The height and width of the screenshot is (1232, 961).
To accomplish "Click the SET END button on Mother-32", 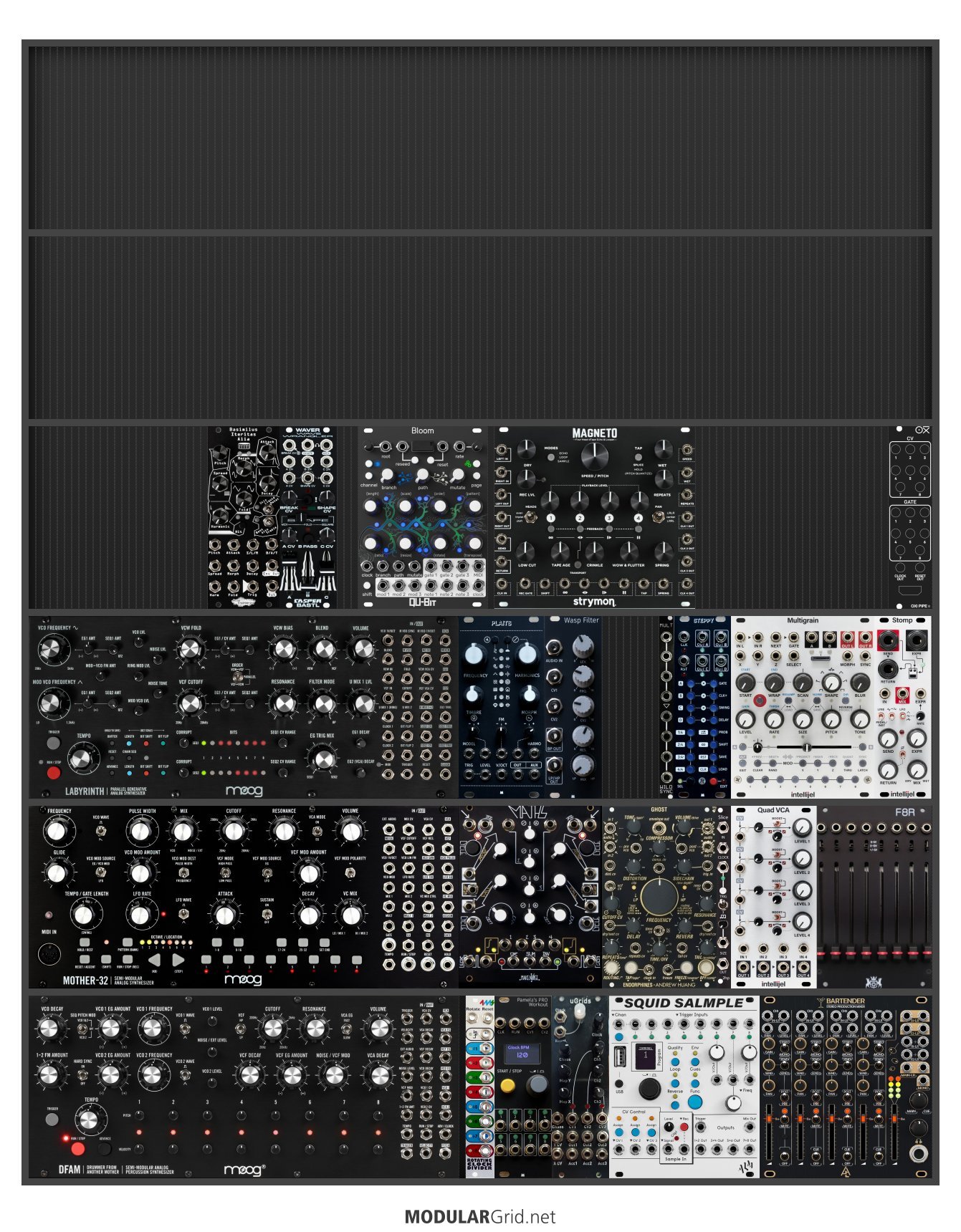I will 325,942.
